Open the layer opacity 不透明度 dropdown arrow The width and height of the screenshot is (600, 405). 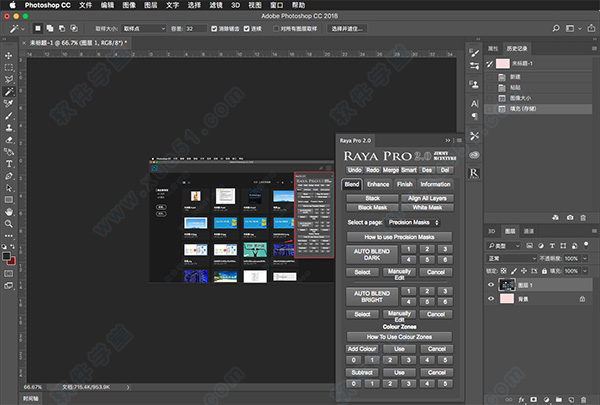585,258
